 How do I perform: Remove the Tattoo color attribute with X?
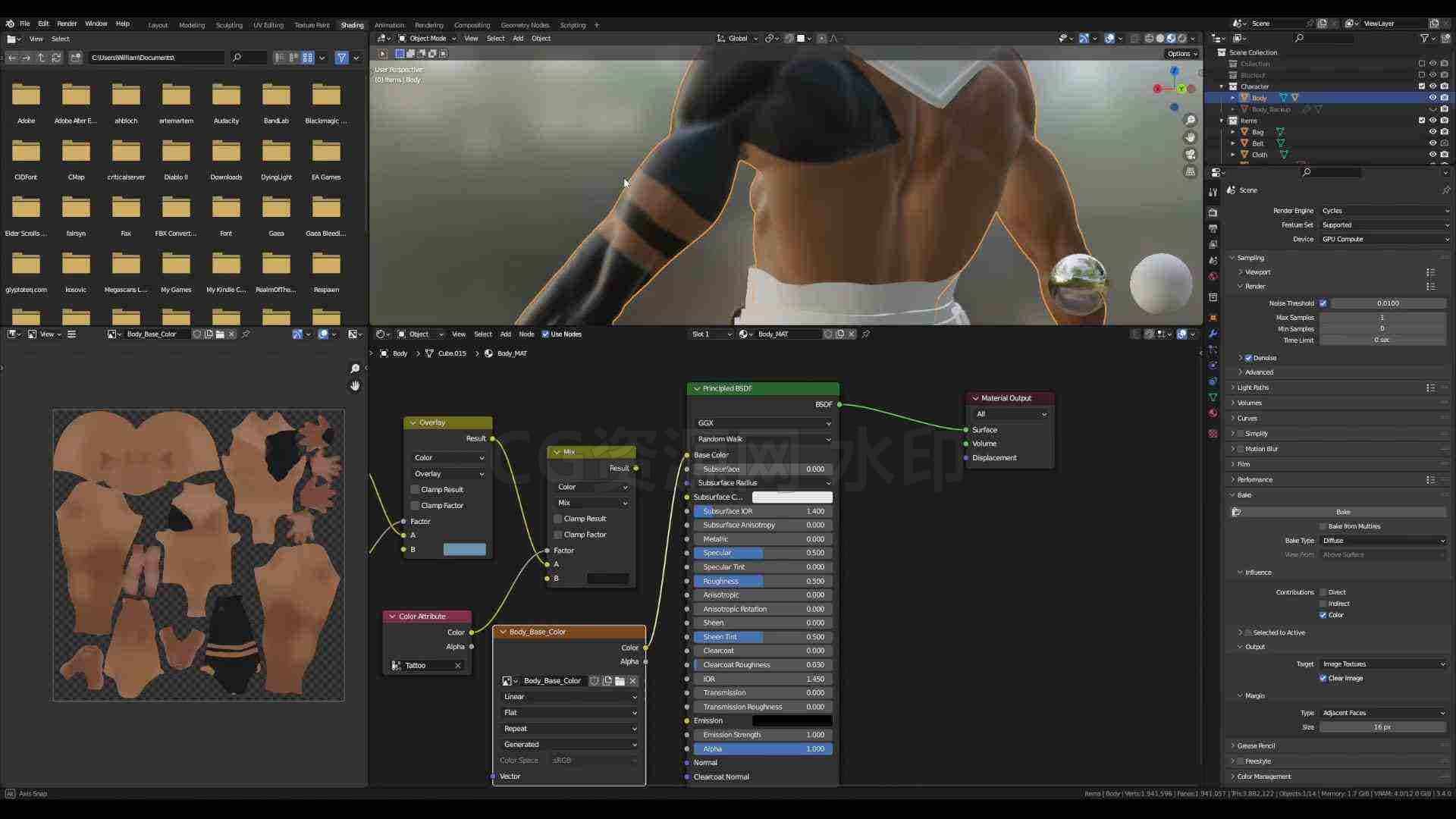click(x=458, y=666)
